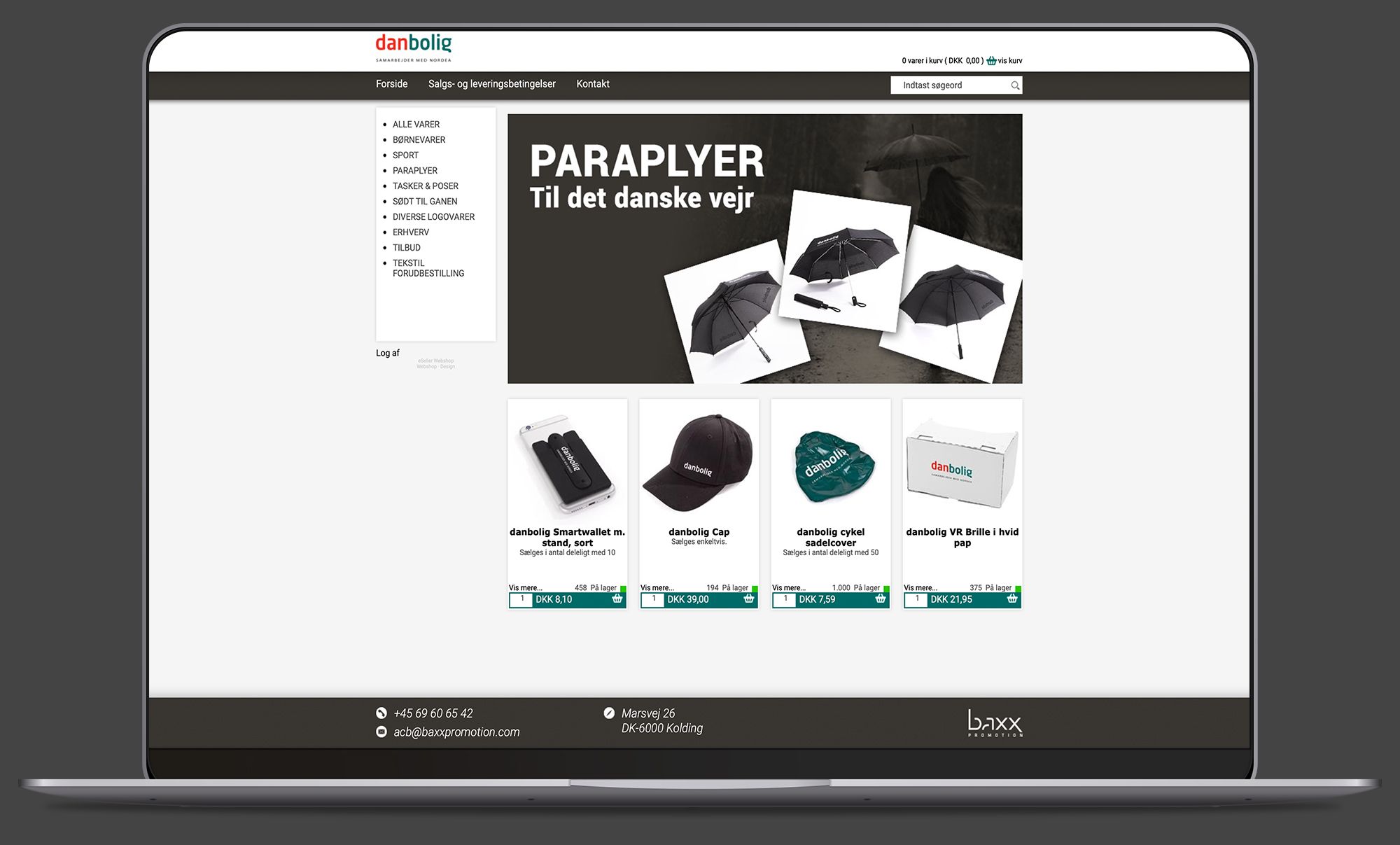The width and height of the screenshot is (1400, 845).
Task: Click quantity field for VR Brille
Action: tap(916, 599)
